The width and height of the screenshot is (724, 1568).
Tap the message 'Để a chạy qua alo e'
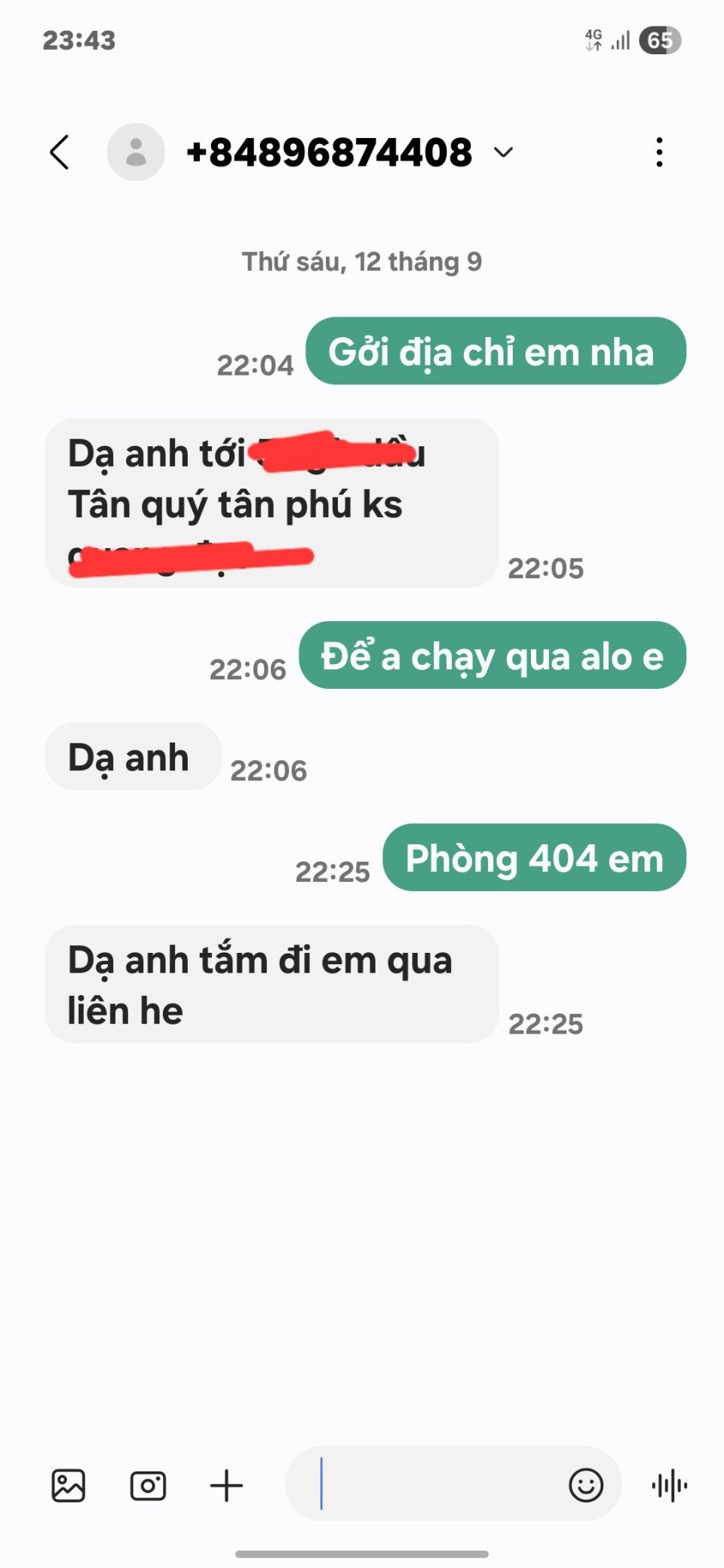492,655
